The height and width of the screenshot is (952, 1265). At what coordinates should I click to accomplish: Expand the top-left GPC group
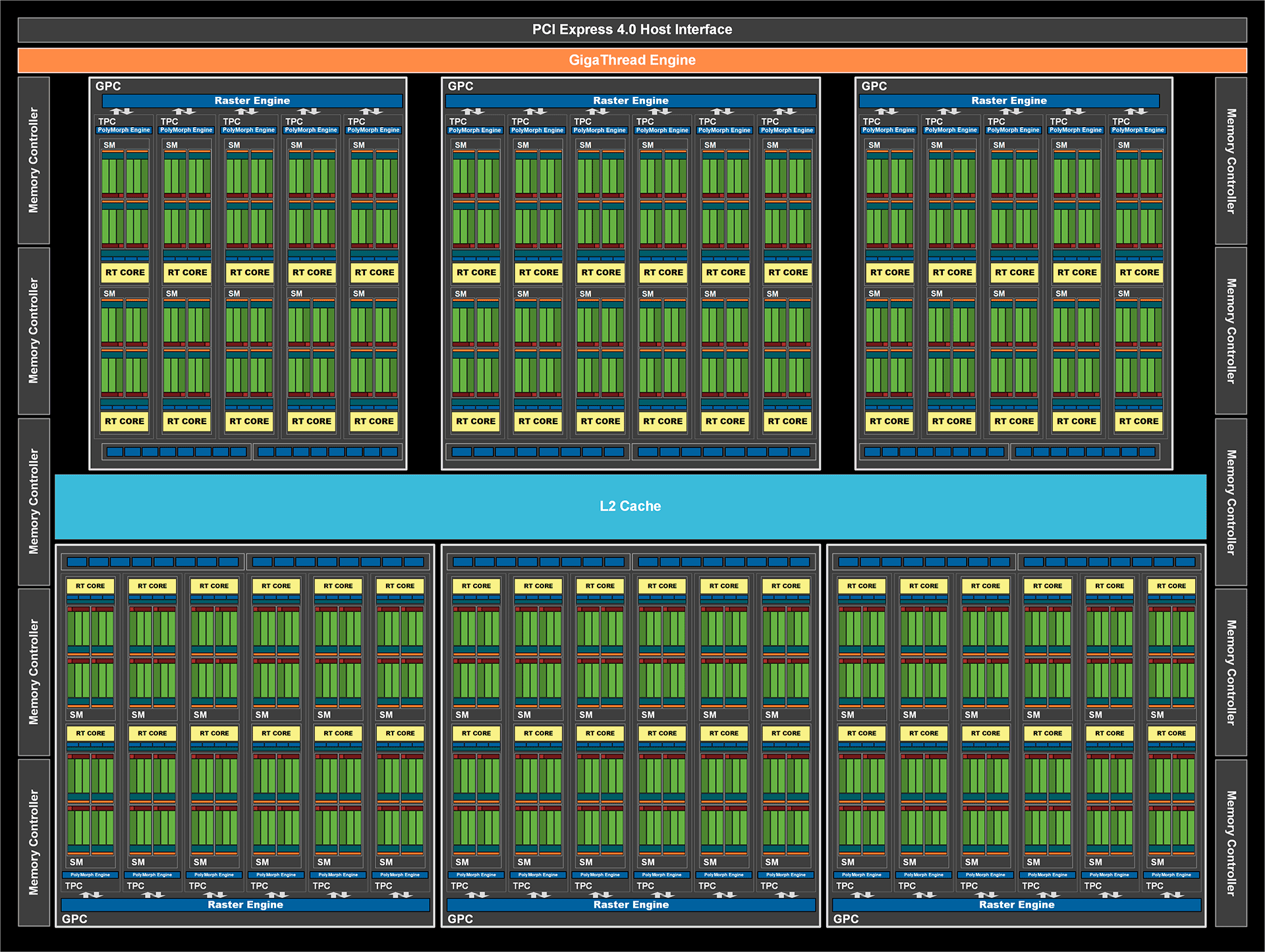pyautogui.click(x=109, y=86)
